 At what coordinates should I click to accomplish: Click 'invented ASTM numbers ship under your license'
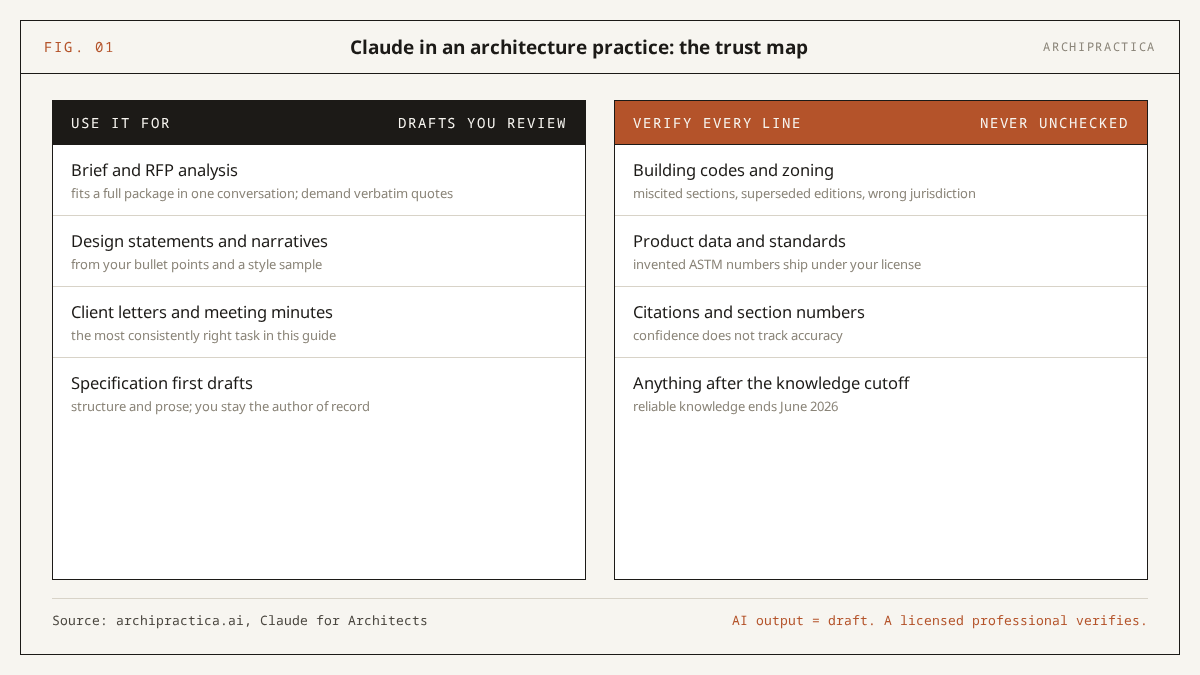[777, 264]
